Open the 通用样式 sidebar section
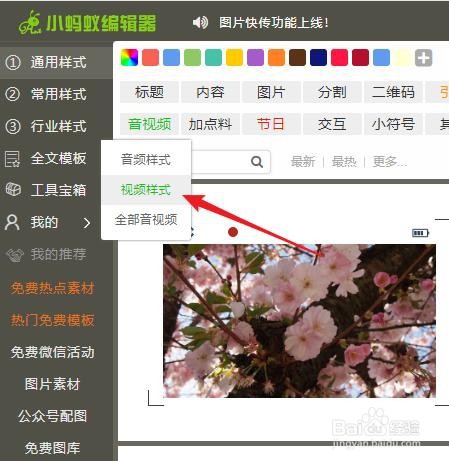 click(56, 62)
